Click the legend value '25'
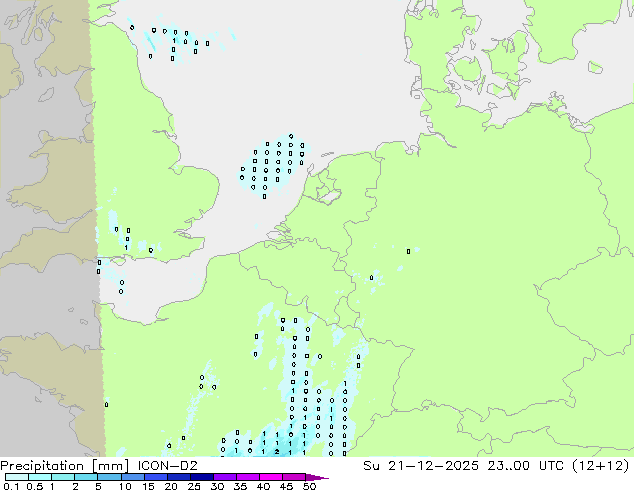 194,486
